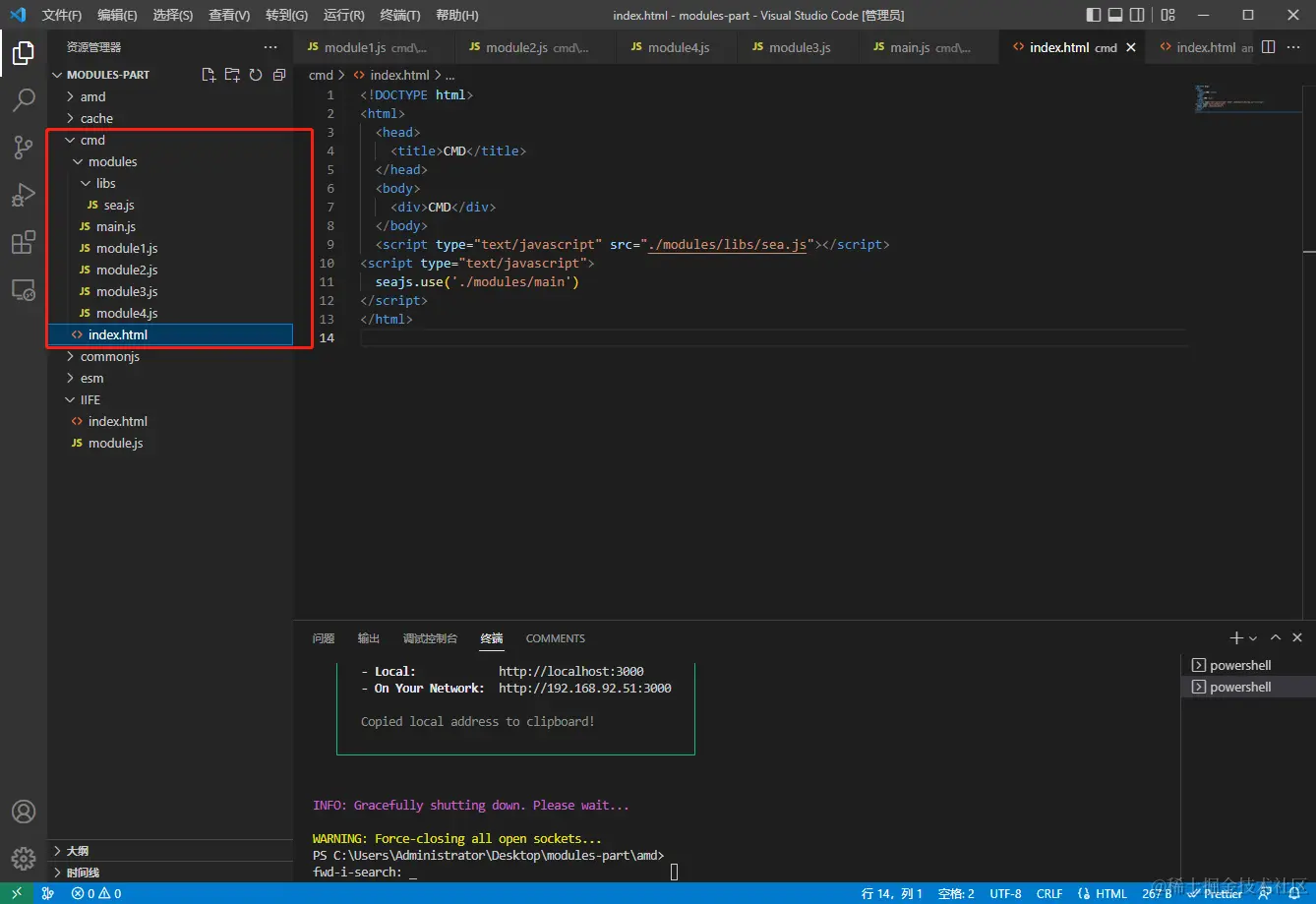Switch to main.js editor tab

tap(928, 47)
